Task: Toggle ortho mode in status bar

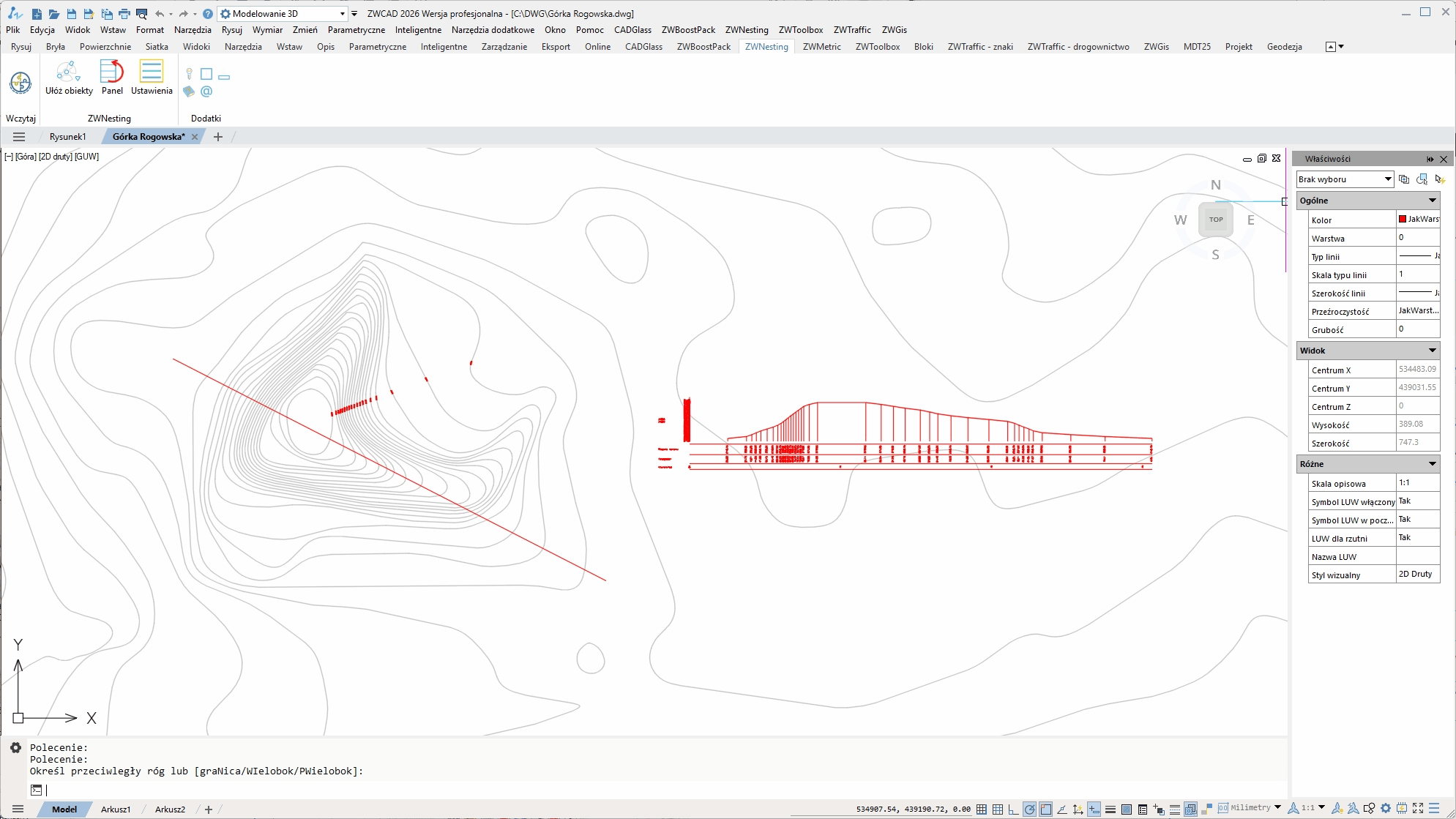Action: click(1014, 809)
